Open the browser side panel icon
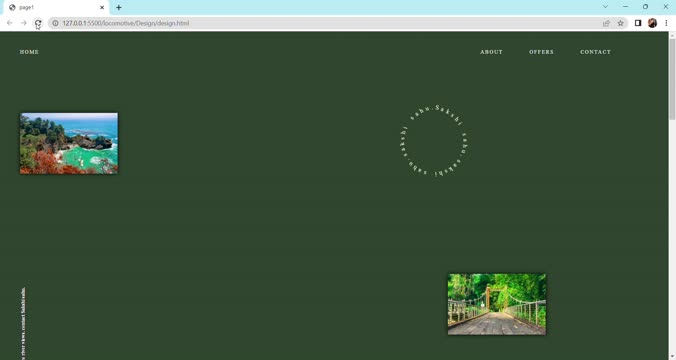The image size is (676, 360). tap(638, 23)
